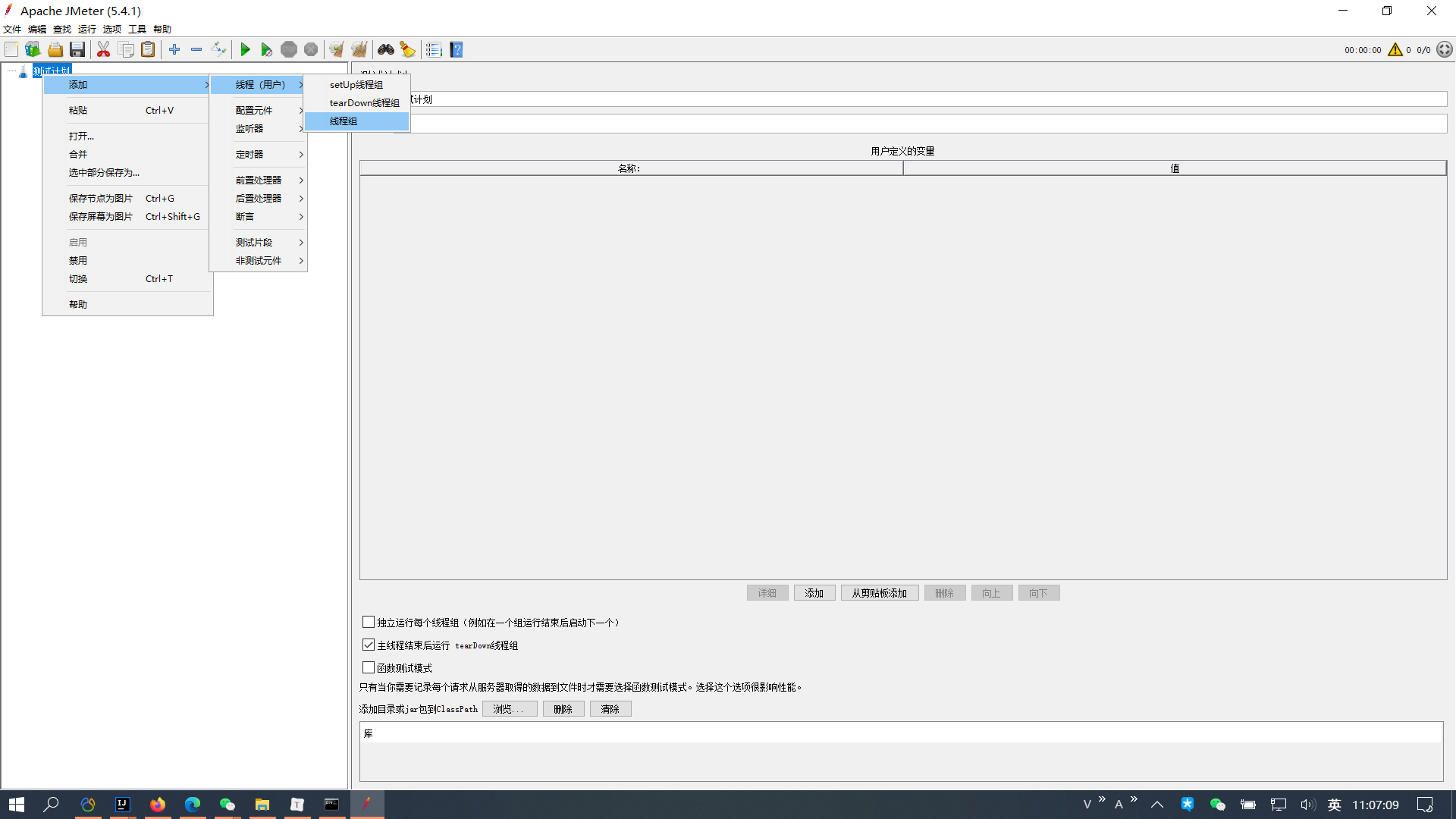
Task: Click the Save floppy disk icon
Action: pyautogui.click(x=77, y=49)
